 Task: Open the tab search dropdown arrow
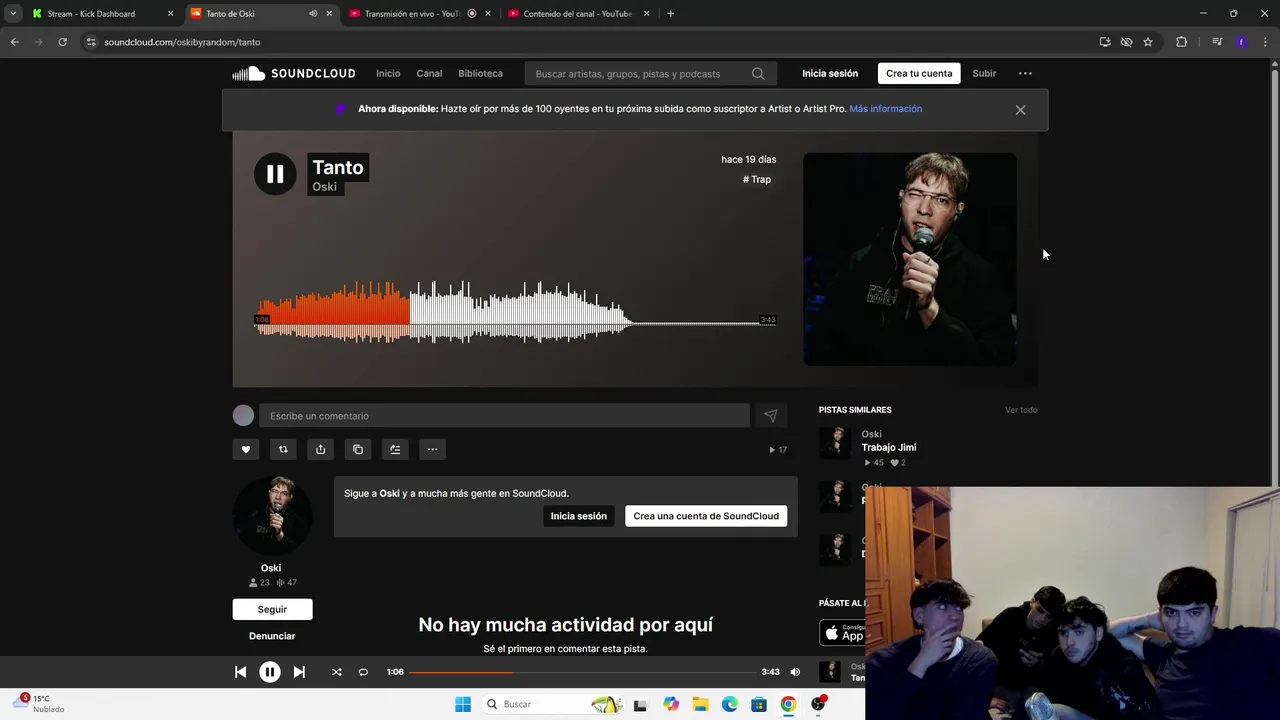(x=13, y=14)
